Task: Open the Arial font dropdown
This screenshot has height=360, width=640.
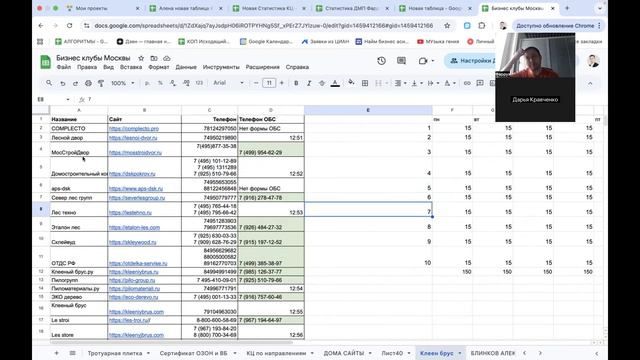Action: (x=229, y=83)
